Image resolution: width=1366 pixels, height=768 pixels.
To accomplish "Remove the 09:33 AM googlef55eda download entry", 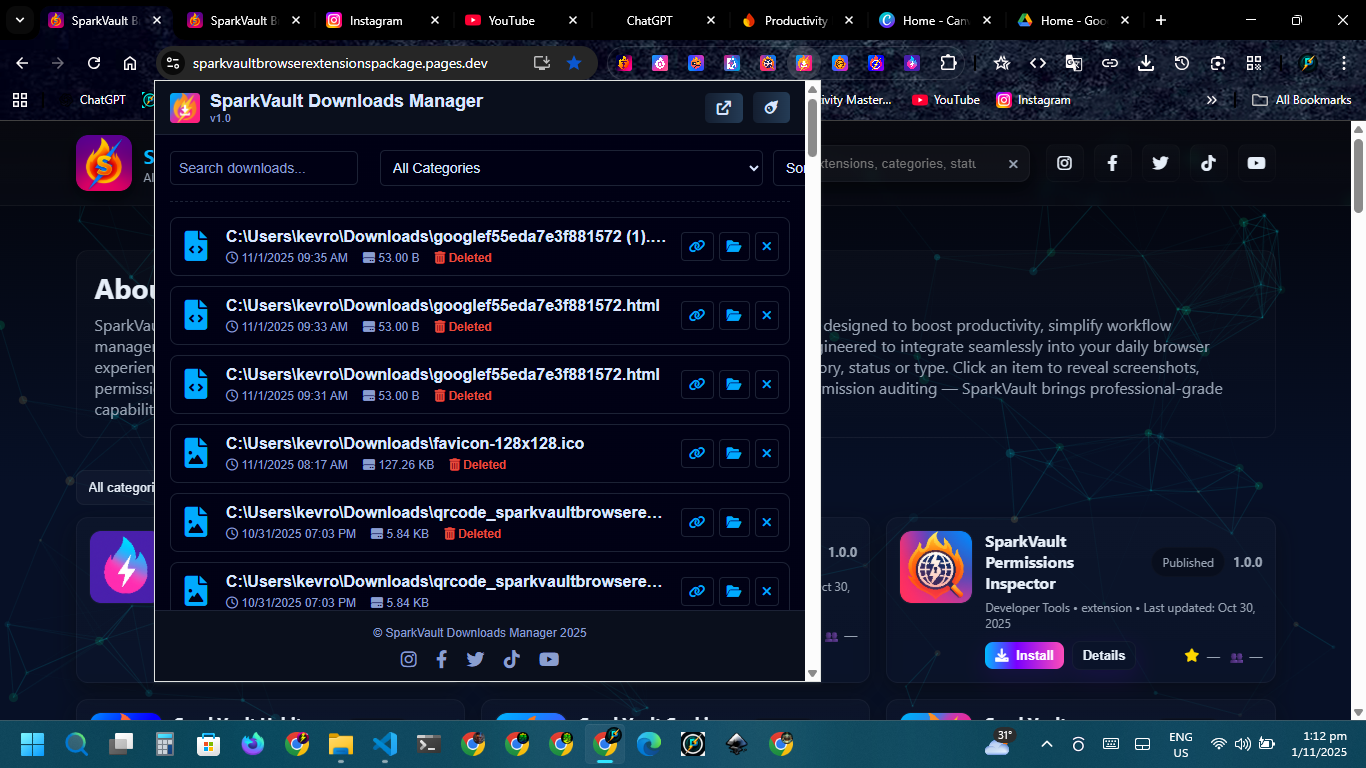I will [767, 316].
